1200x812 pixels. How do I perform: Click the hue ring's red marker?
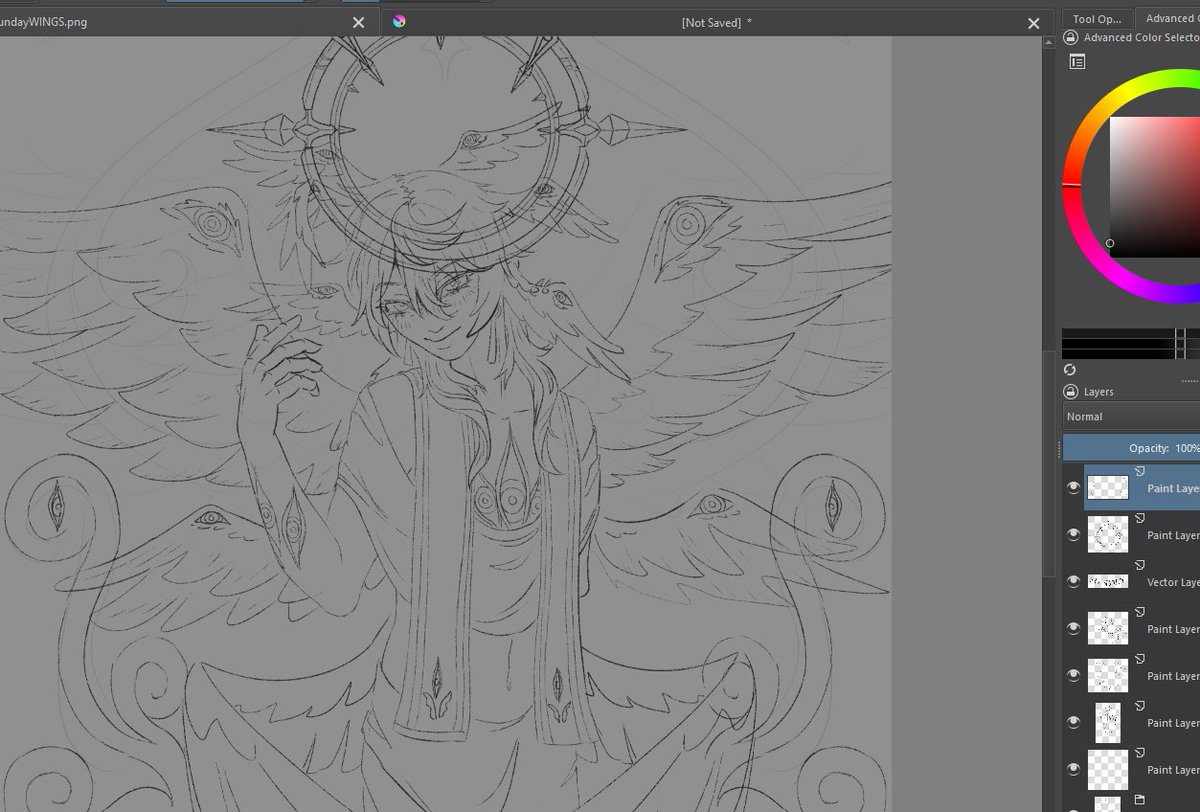click(x=1072, y=185)
